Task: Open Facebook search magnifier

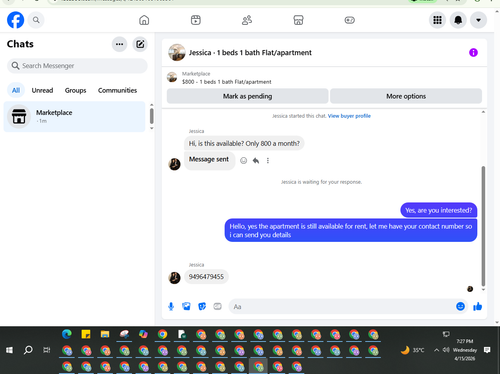Action: pyautogui.click(x=36, y=20)
